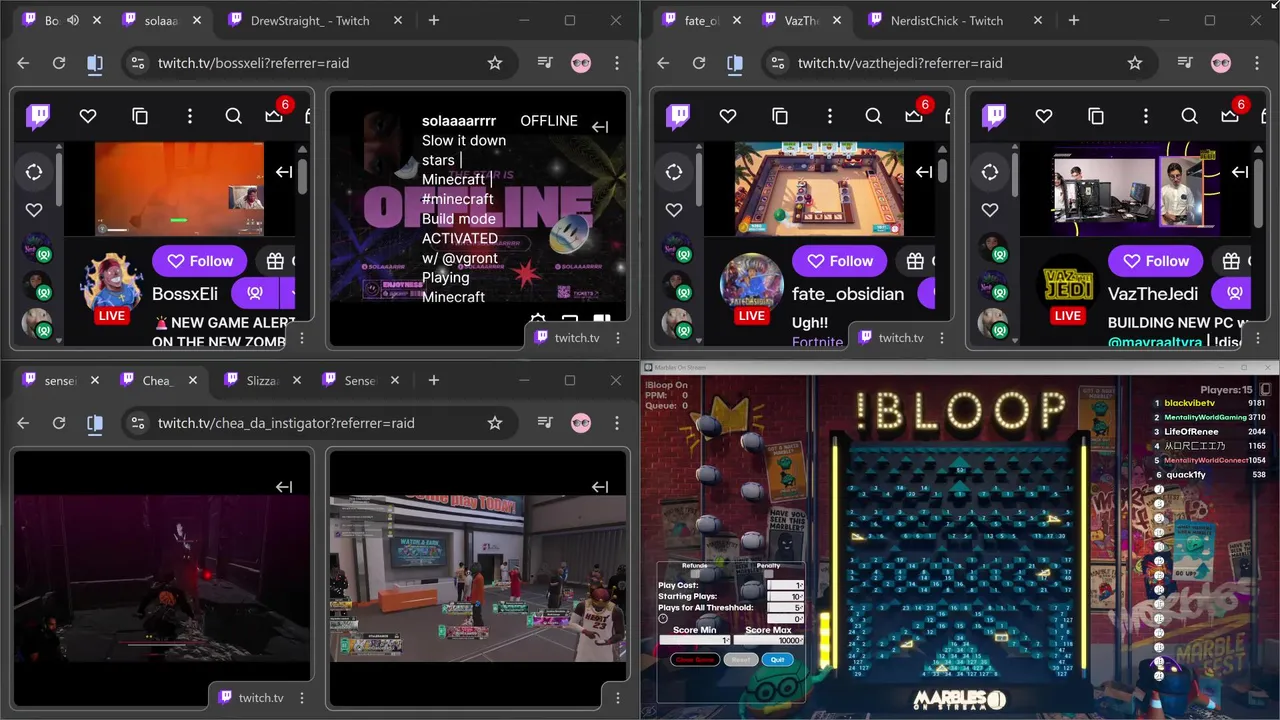Unmute tab audio icon on Bo tab
1280x720 pixels.
coord(73,20)
